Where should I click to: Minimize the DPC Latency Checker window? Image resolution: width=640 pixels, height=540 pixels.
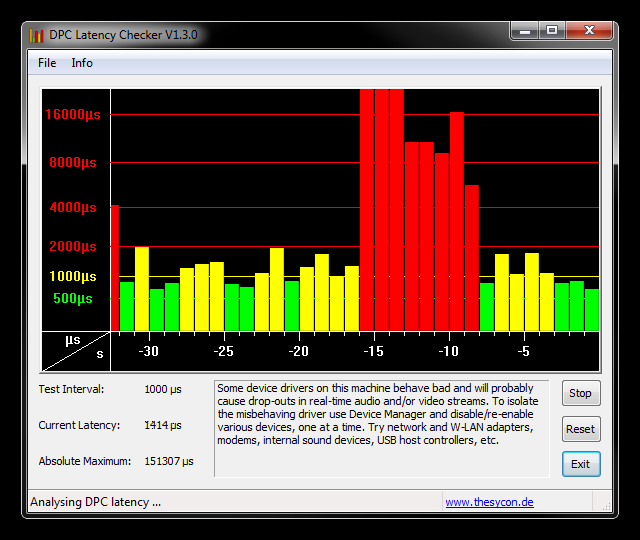(x=525, y=31)
